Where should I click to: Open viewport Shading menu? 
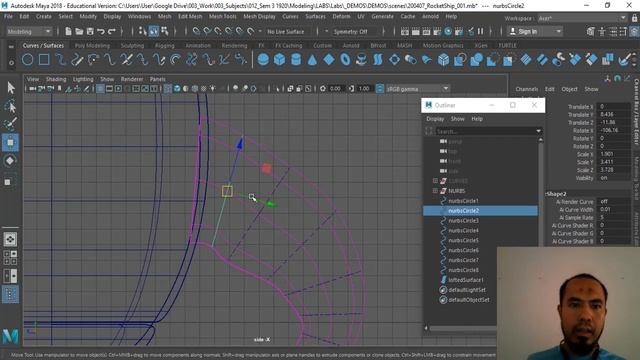coord(56,79)
